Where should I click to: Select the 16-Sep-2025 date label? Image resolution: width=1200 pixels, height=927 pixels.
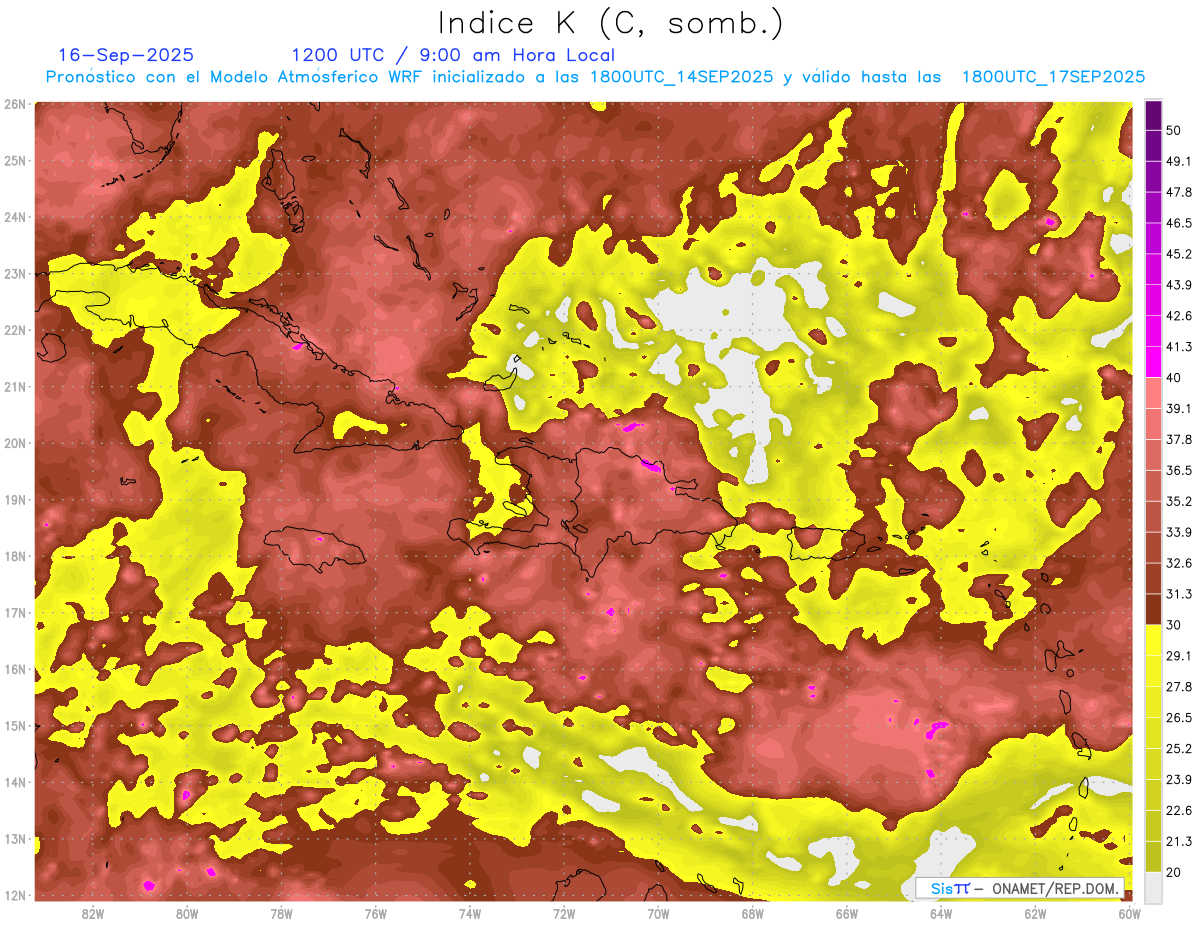126,55
